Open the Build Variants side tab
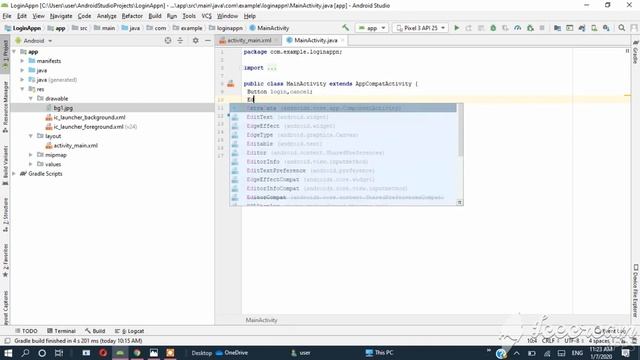Image resolution: width=640 pixels, height=360 pixels. tap(5, 165)
